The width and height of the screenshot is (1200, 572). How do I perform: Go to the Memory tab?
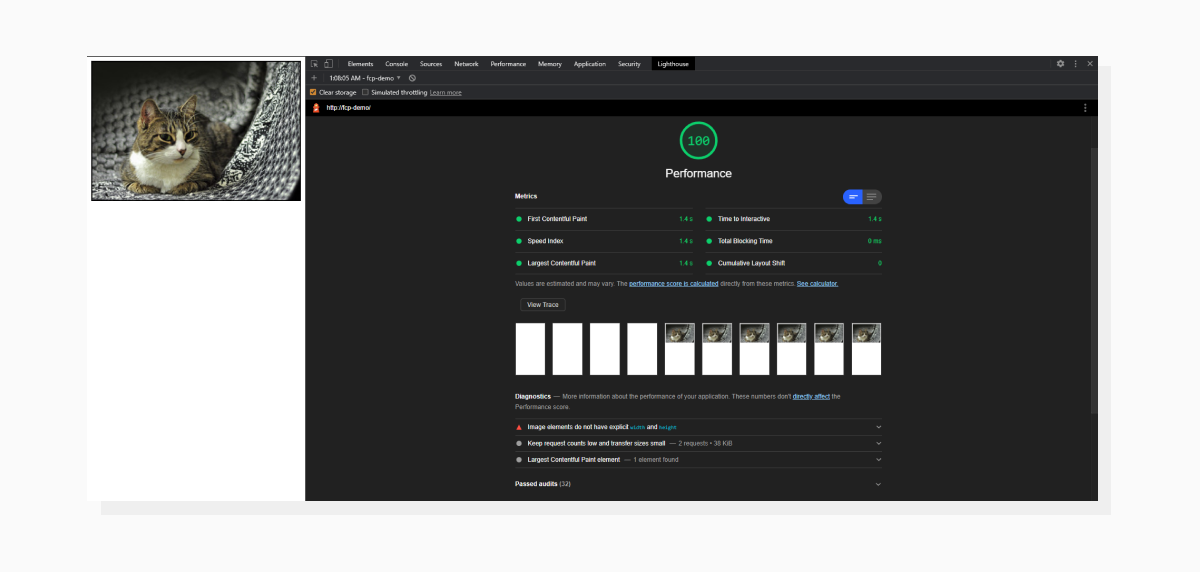550,64
